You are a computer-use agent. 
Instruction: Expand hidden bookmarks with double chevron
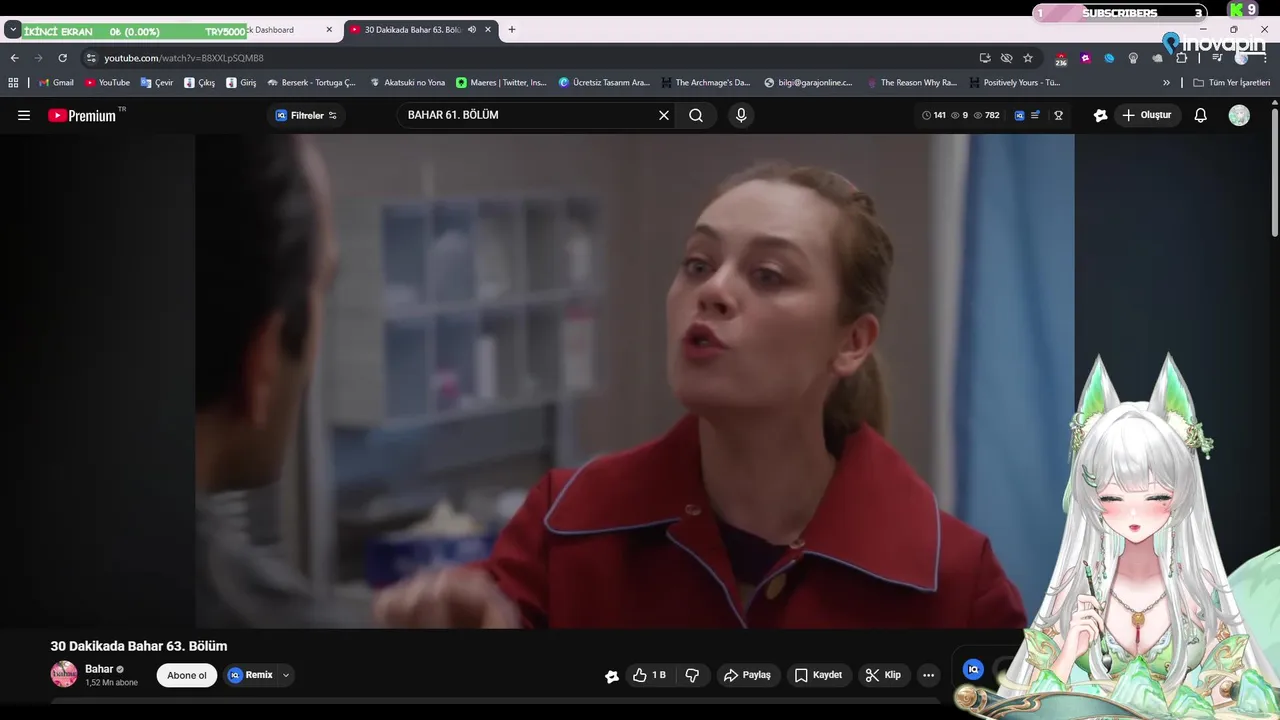tap(1166, 83)
